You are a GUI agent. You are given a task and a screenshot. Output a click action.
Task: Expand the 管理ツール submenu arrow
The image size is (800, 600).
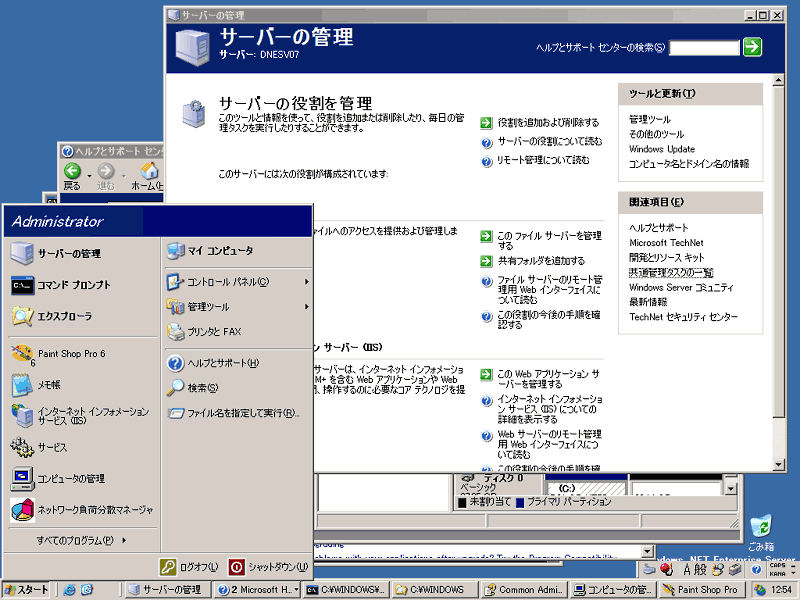click(306, 307)
